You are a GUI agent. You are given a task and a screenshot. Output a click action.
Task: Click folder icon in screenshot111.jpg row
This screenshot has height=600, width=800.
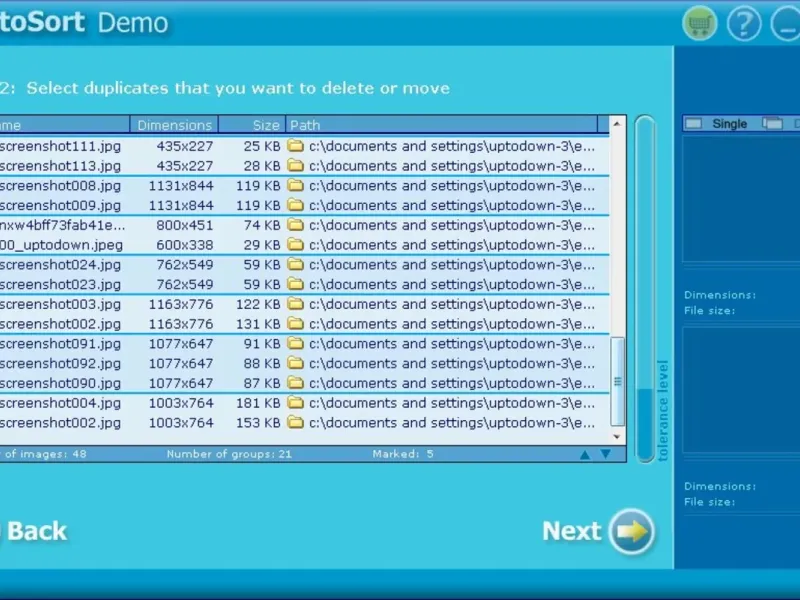coord(295,146)
